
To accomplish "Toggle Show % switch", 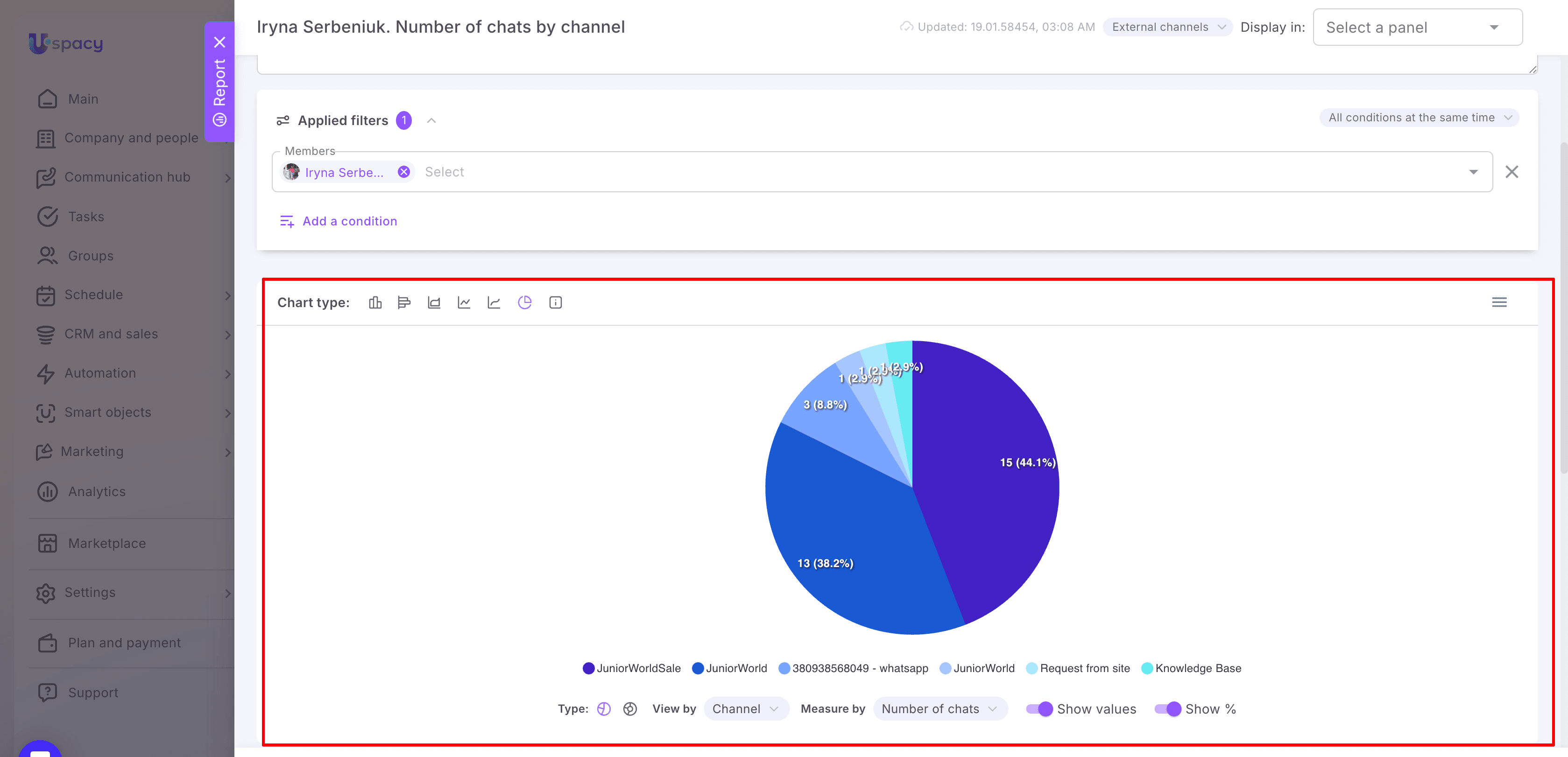I will [1167, 709].
